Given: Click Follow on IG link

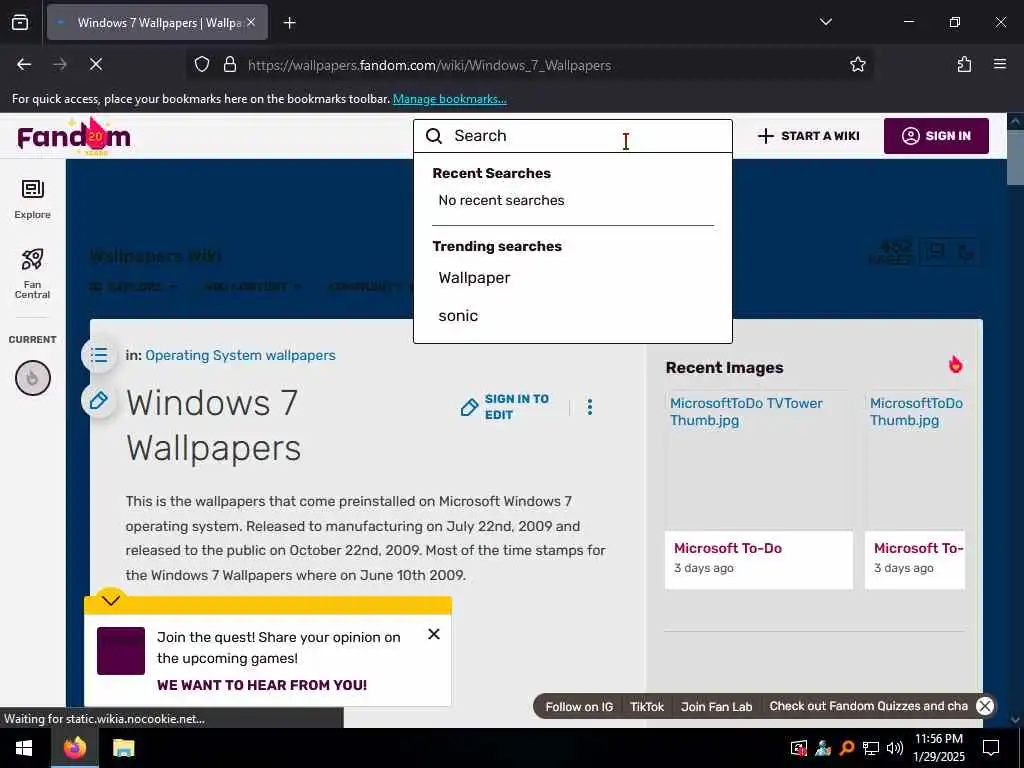Looking at the screenshot, I should point(579,707).
